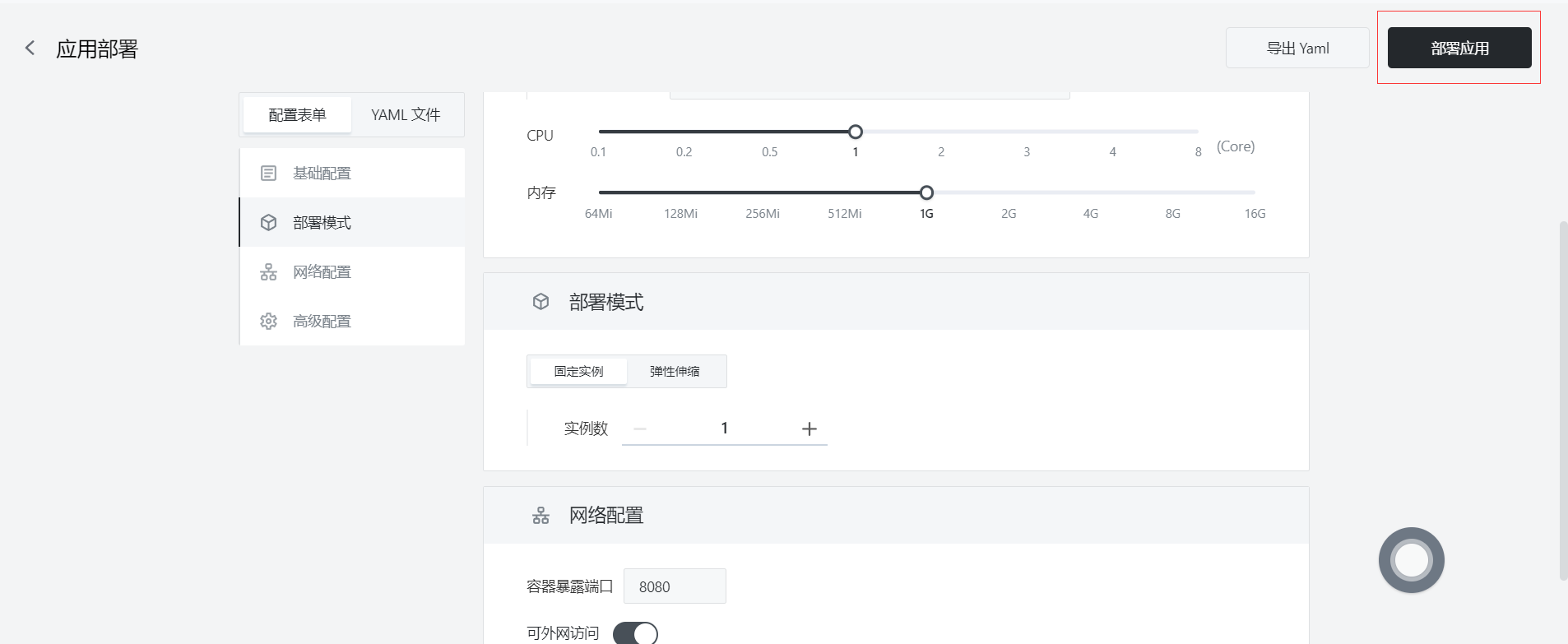The image size is (1568, 644).
Task: Click the 网络配置 network icon in sidebar
Action: (268, 271)
